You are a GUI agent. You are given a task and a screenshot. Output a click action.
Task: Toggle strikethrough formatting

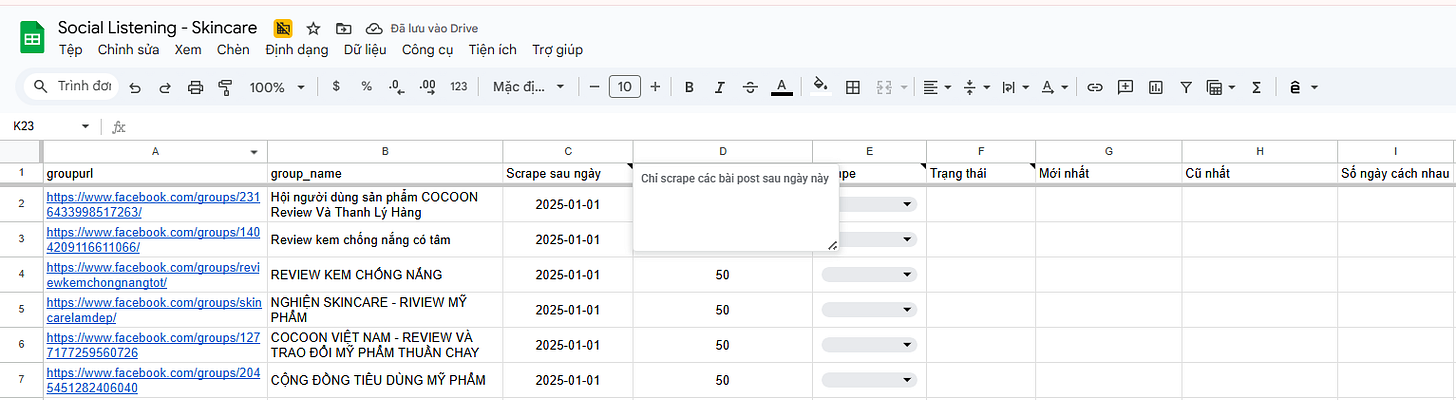click(x=750, y=87)
